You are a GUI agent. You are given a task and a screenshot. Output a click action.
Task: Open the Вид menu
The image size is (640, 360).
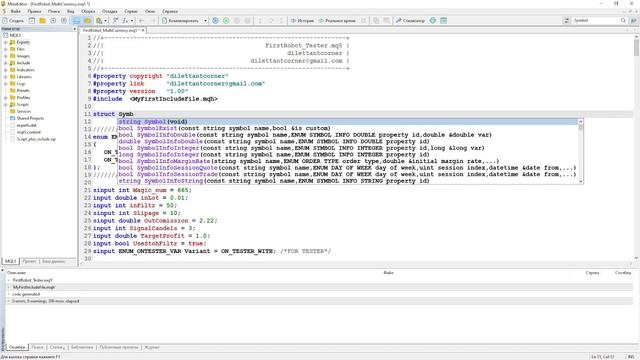click(71, 11)
